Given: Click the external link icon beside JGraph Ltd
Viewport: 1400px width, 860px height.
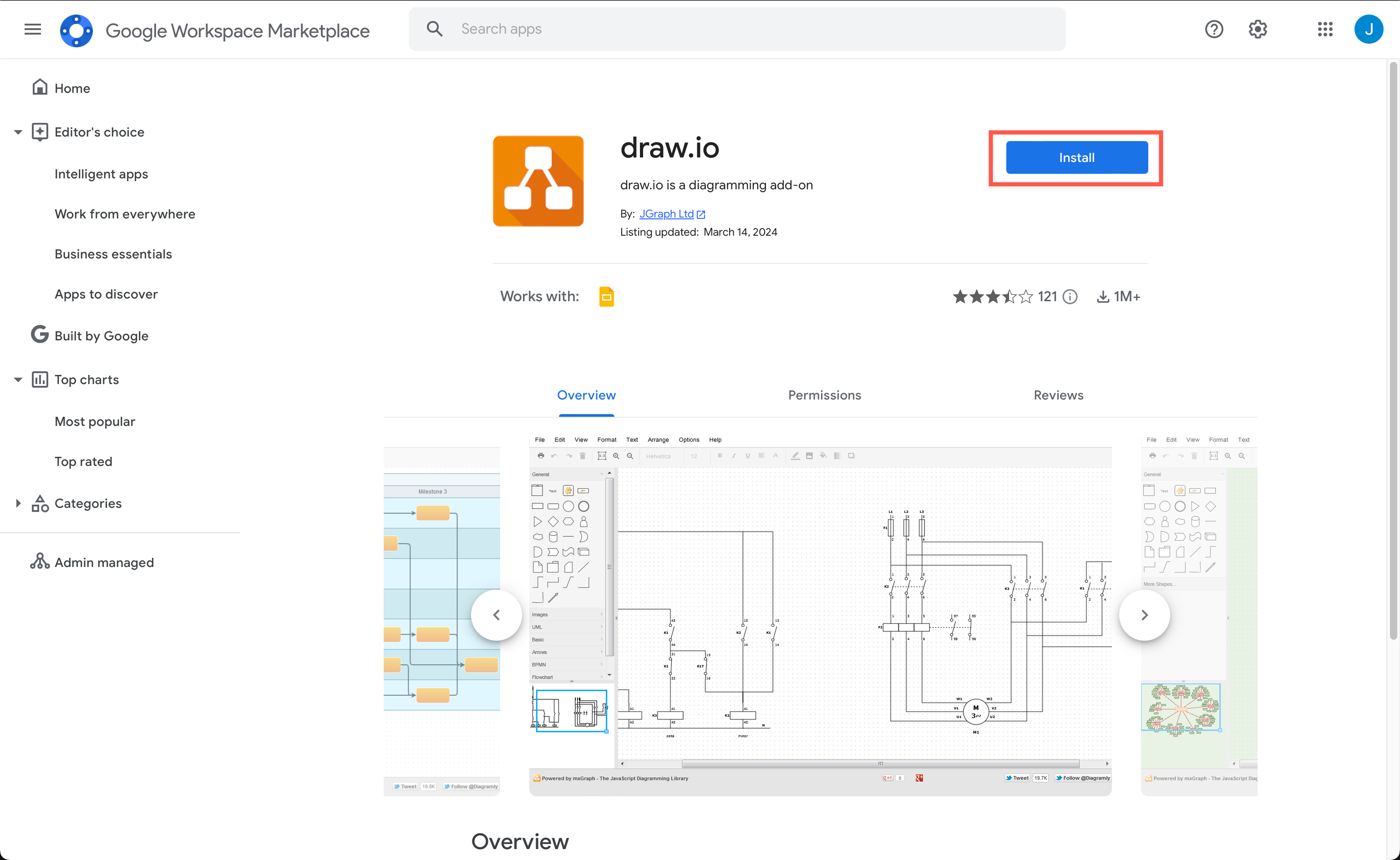Looking at the screenshot, I should [x=701, y=214].
